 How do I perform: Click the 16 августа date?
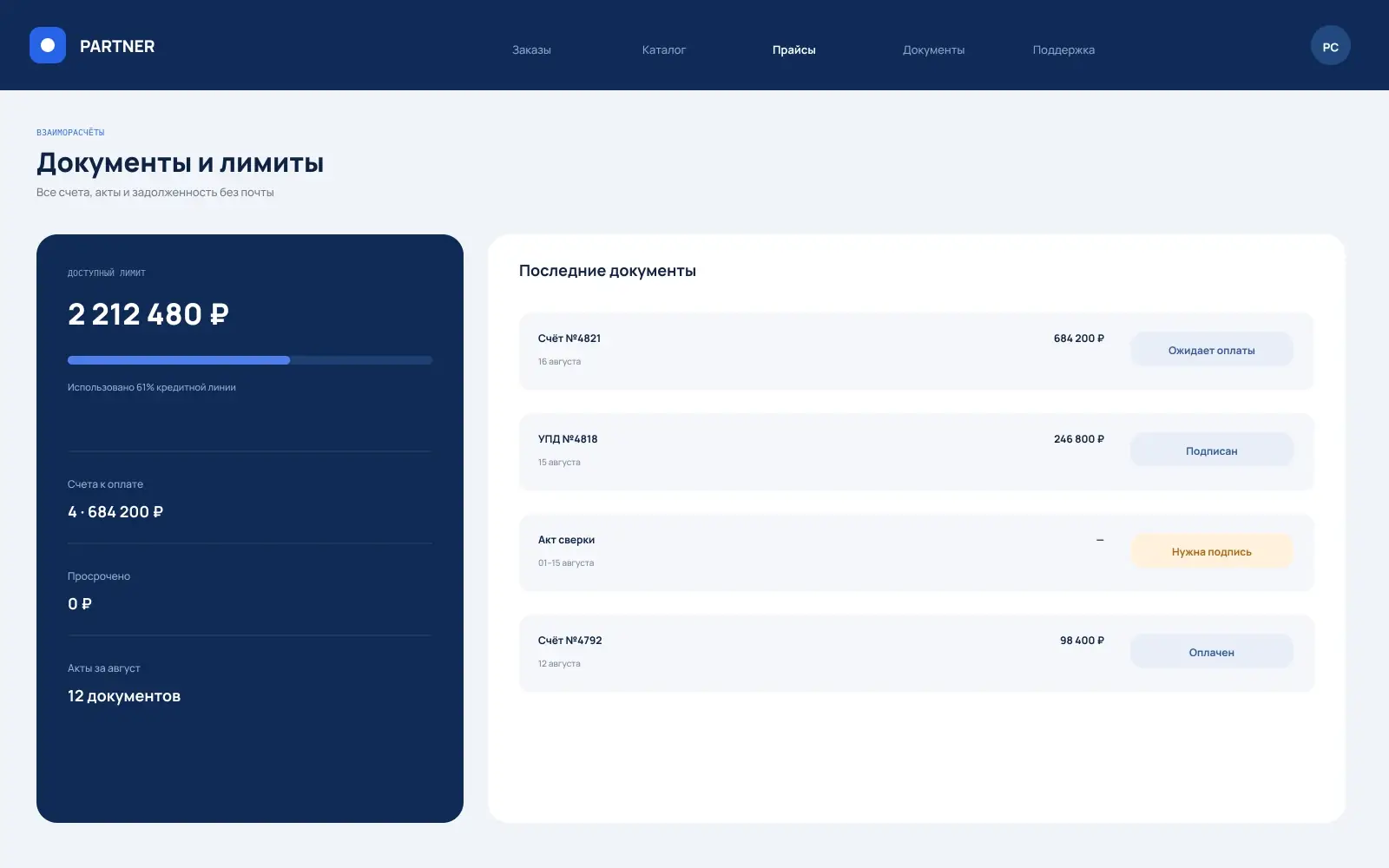pyautogui.click(x=559, y=362)
